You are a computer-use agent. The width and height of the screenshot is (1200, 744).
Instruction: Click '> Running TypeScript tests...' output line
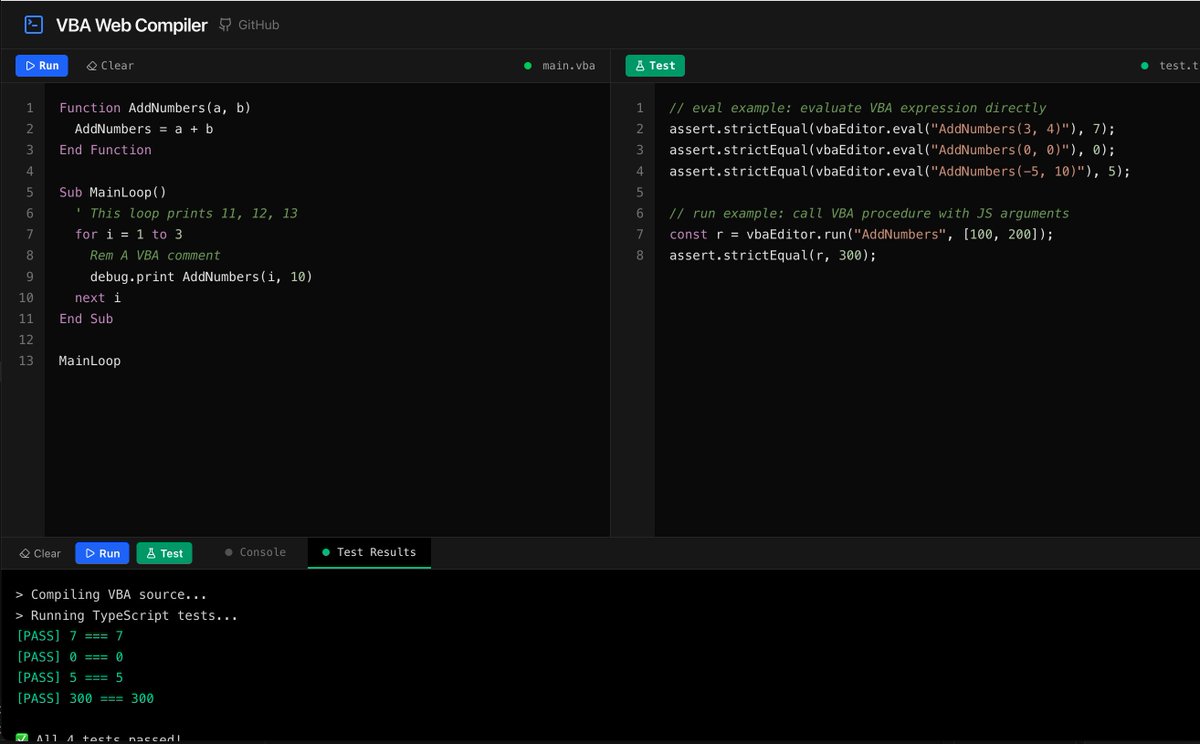click(127, 615)
